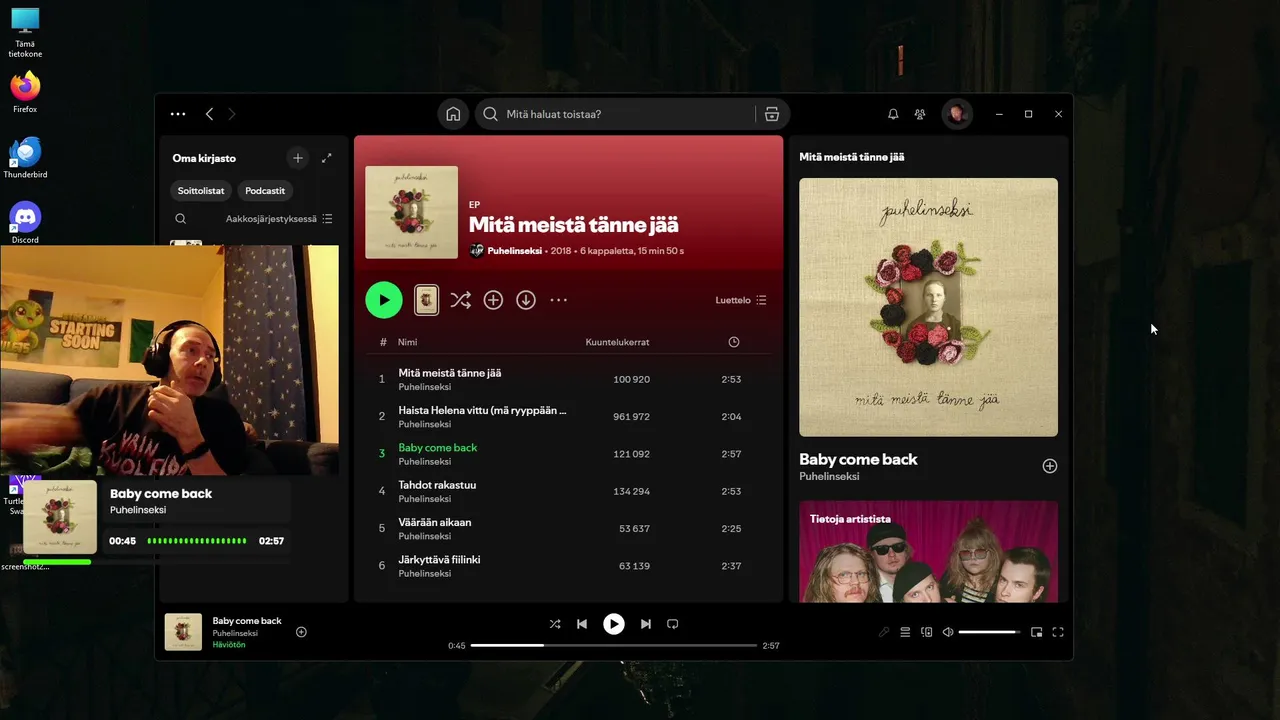
Task: Open the Spotify three-dot app menu
Action: [x=178, y=114]
